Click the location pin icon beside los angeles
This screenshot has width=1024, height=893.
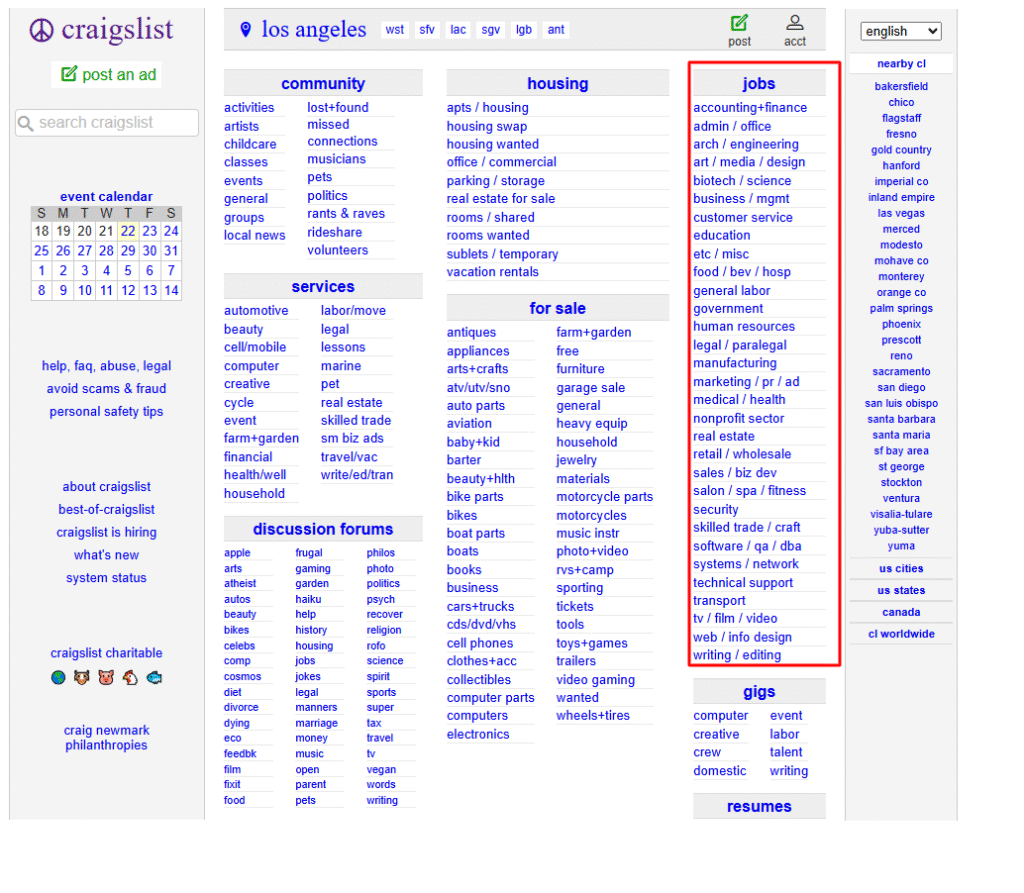point(246,29)
